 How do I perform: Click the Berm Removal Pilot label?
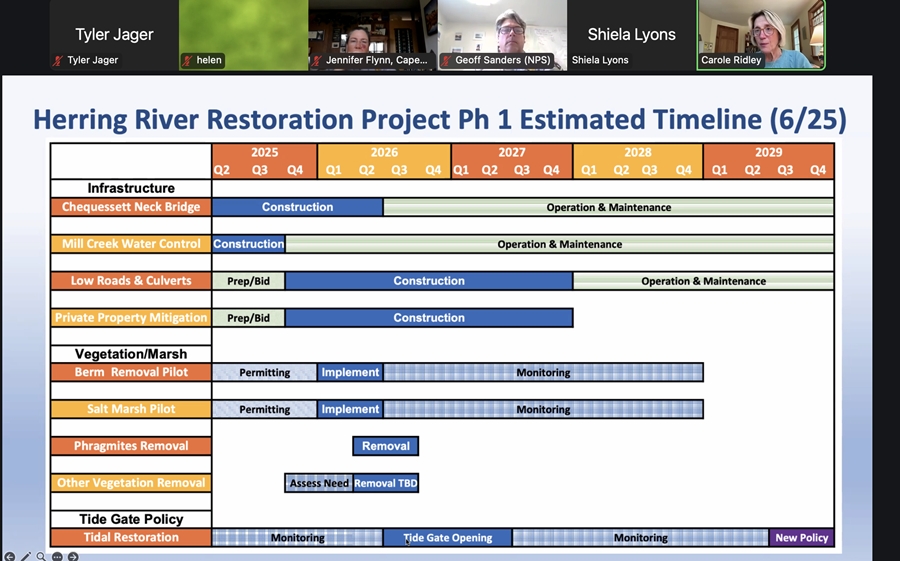[x=131, y=372]
